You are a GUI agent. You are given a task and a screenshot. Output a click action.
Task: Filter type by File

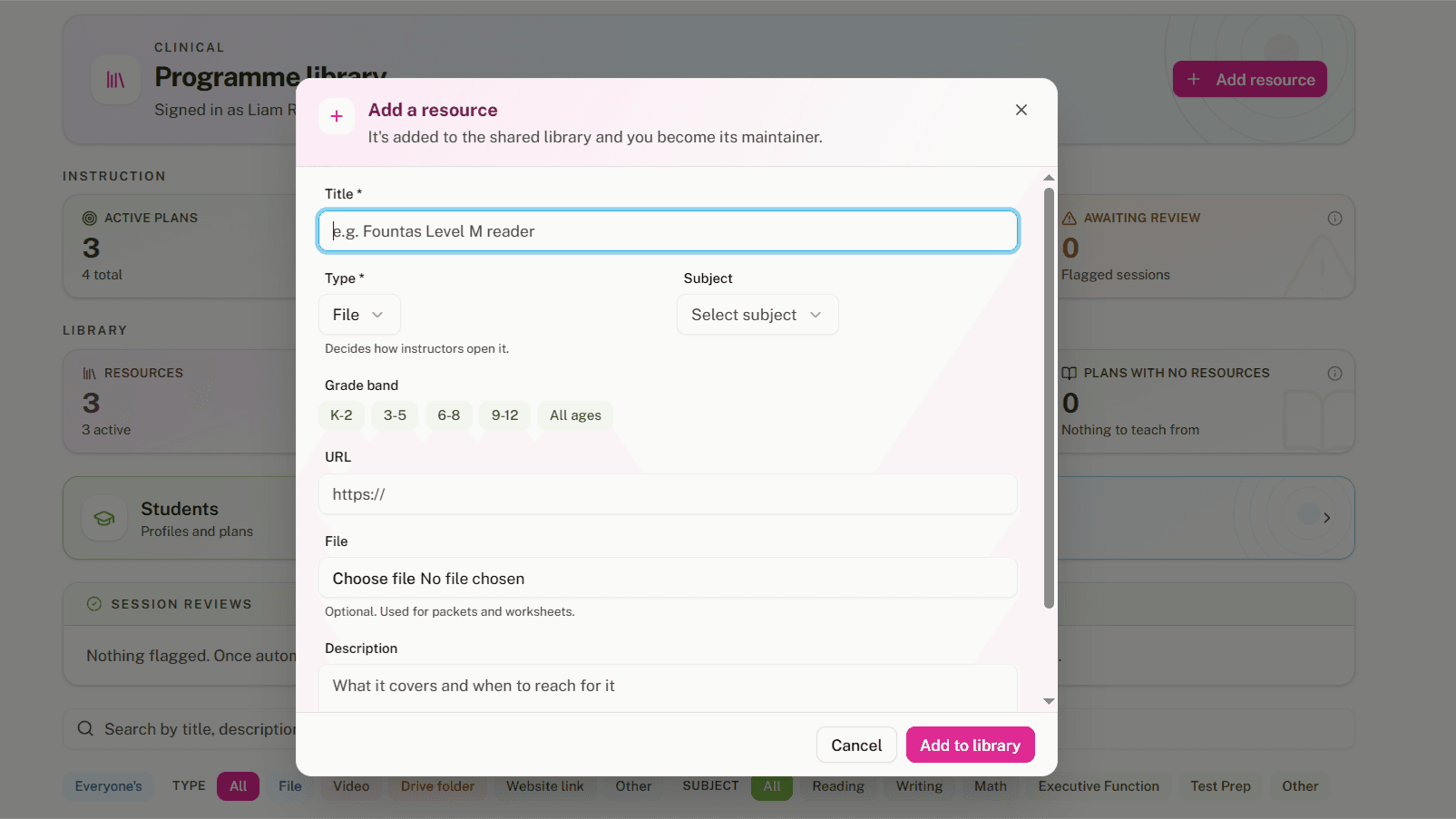(290, 786)
